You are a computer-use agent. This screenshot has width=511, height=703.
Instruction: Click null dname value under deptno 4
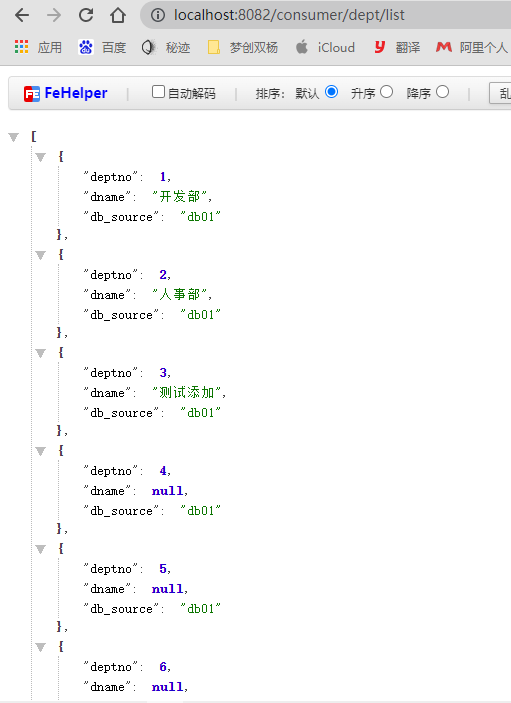167,491
